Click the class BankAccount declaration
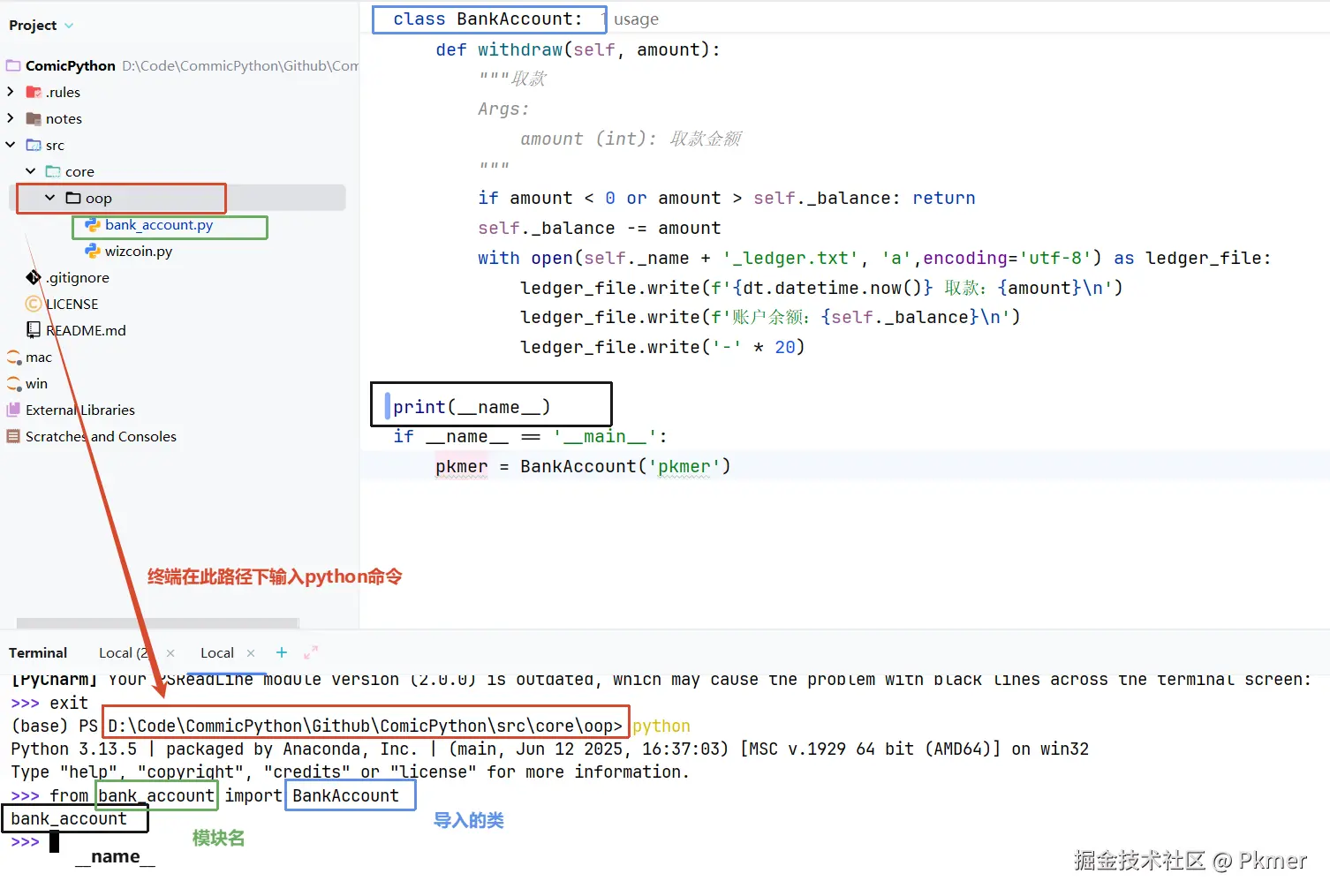Screen dimensions: 1330x896 [487, 19]
